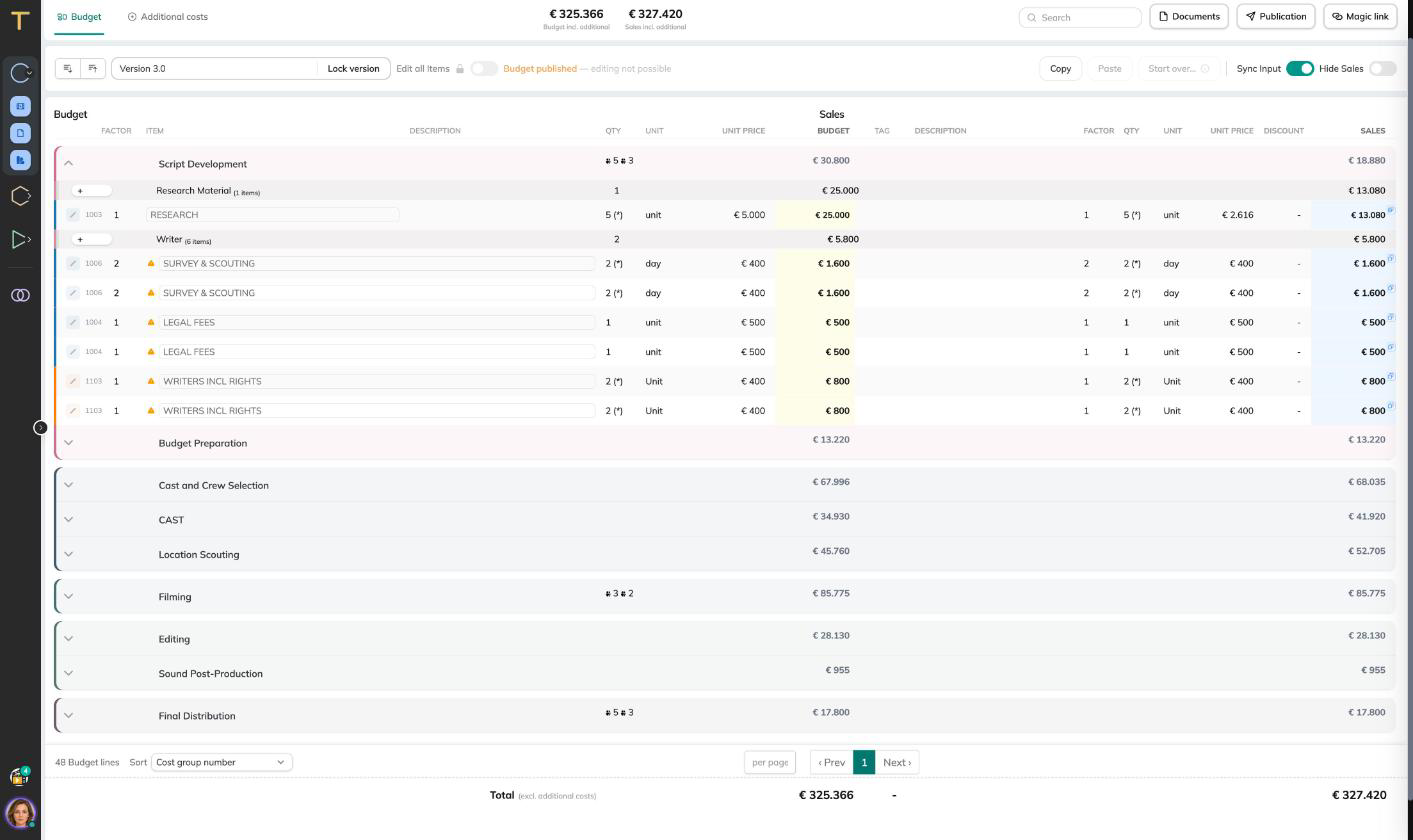Open the blue film slate icon in the sidebar

[20, 105]
